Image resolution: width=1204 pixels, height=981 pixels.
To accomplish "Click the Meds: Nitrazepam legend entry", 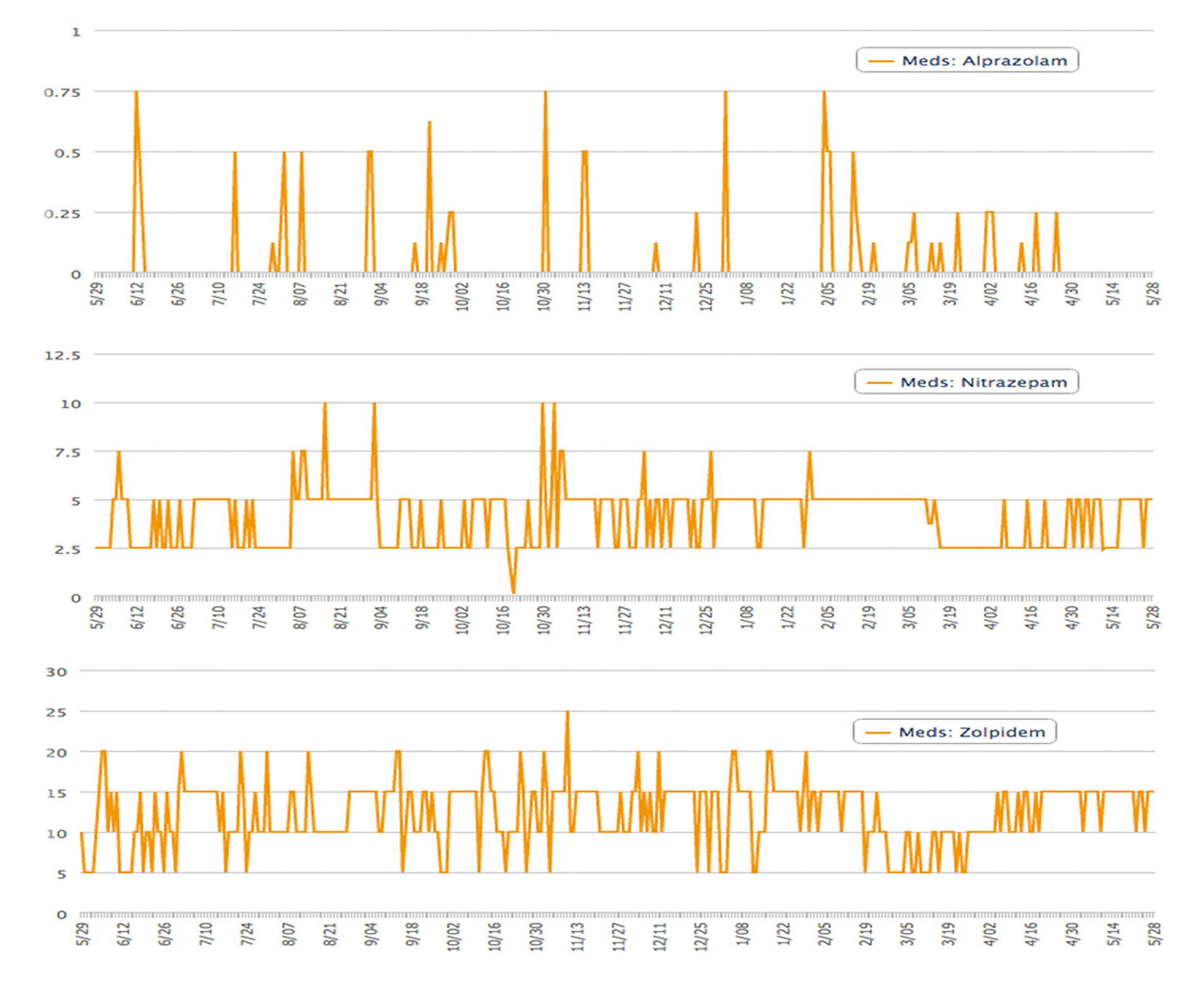I will tap(966, 381).
